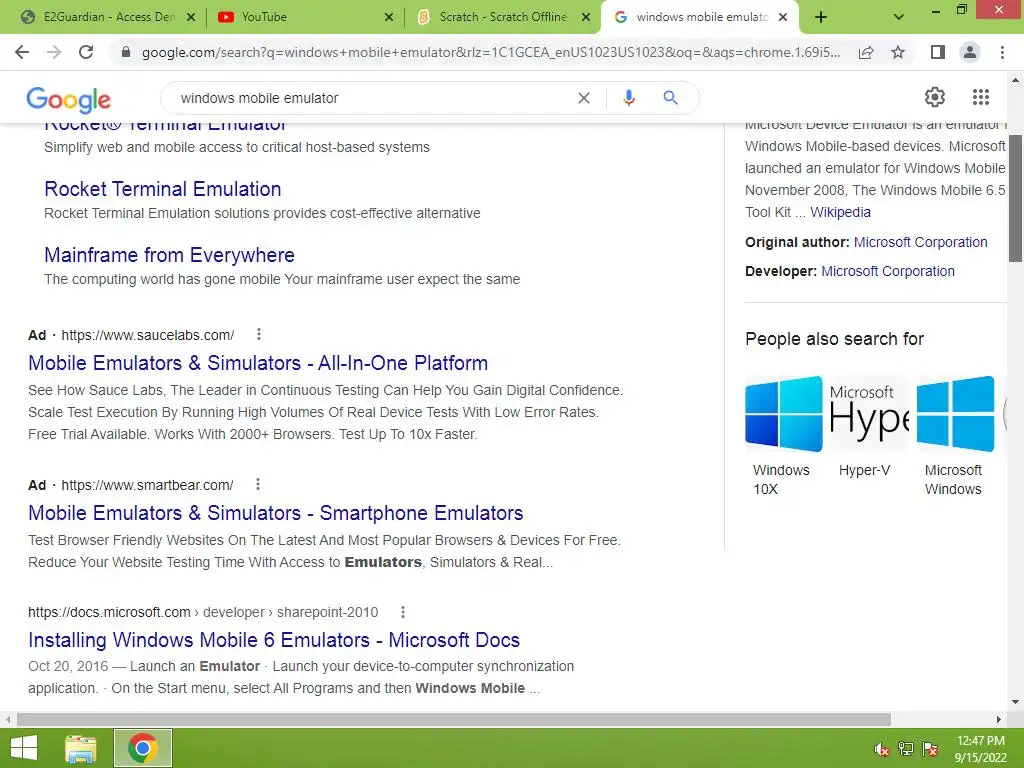Close the E2Guardian tab

pos(191,17)
